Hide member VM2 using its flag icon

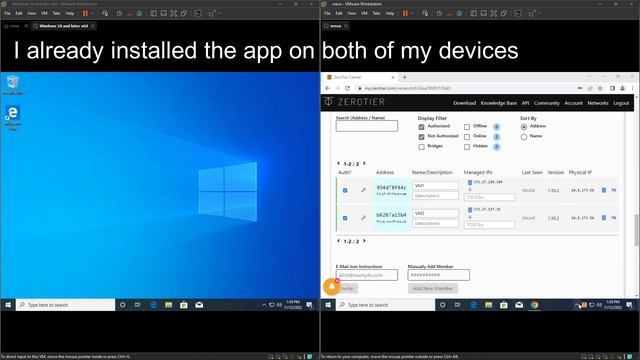(613, 218)
